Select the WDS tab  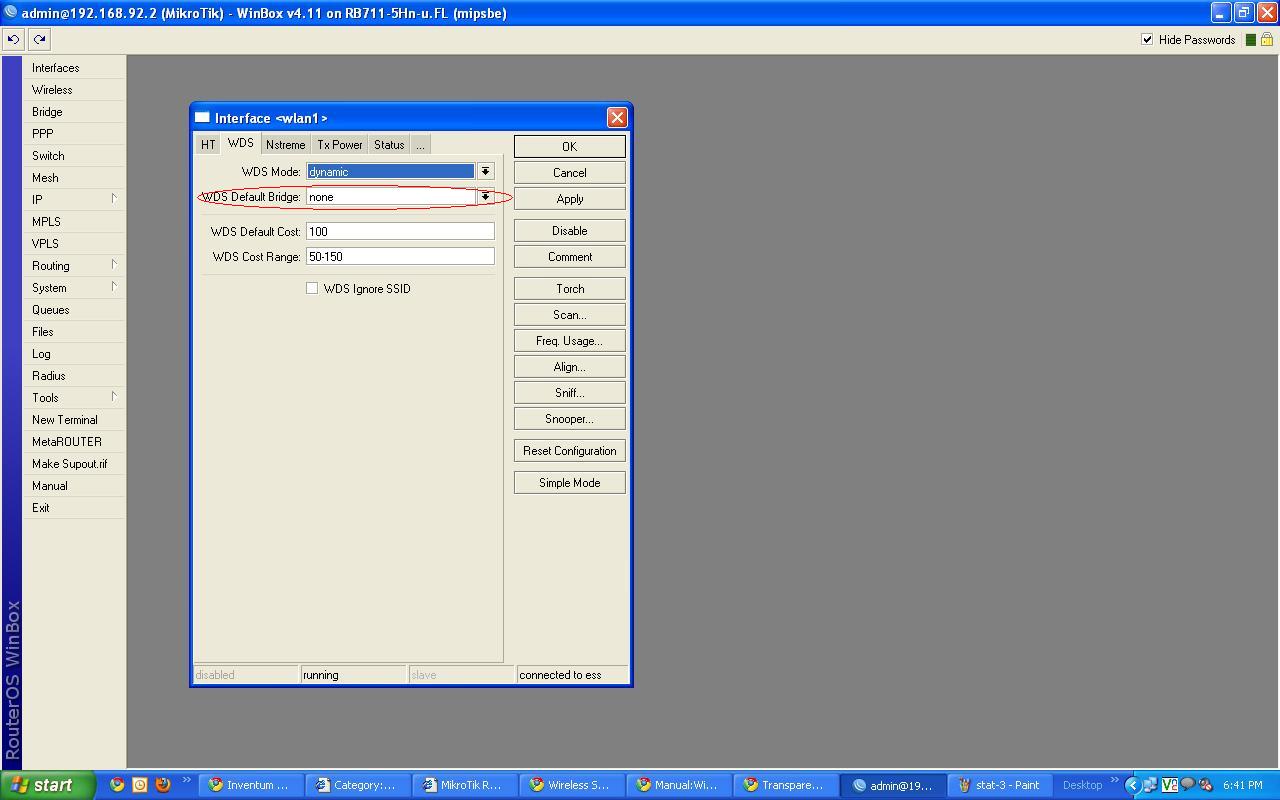click(x=241, y=144)
